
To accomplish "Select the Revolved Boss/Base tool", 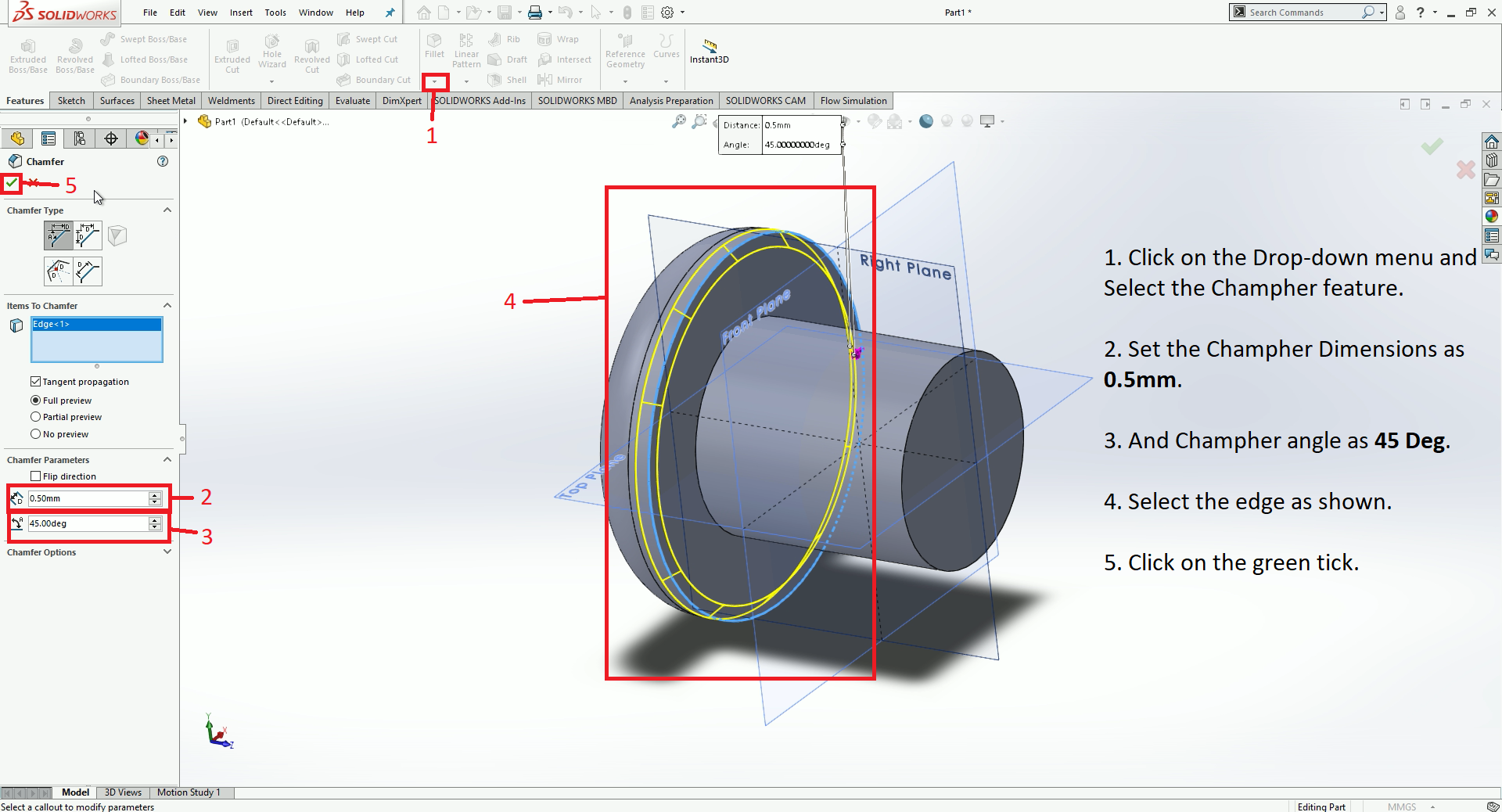I will click(x=75, y=56).
